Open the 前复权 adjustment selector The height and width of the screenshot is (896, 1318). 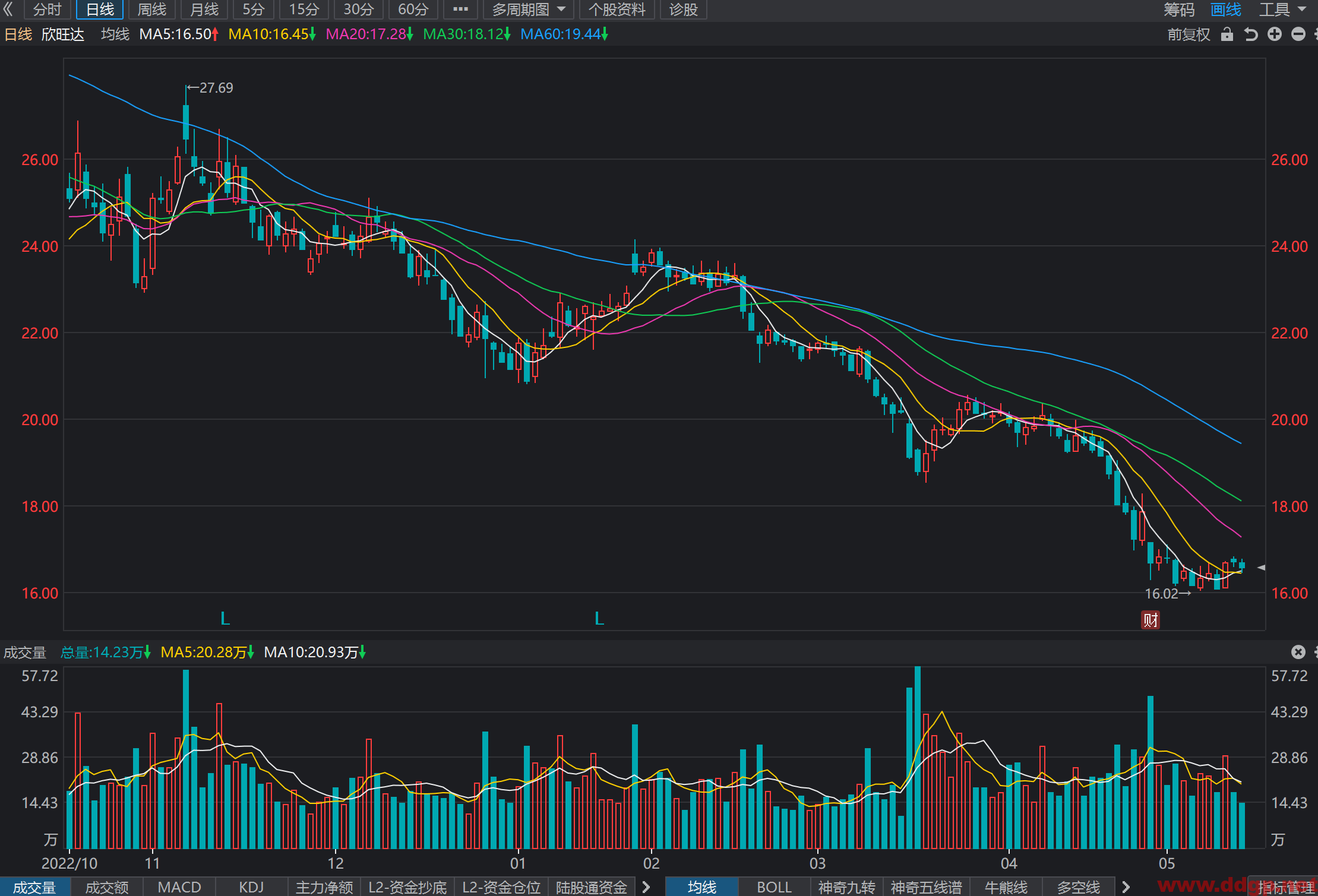(x=1189, y=34)
